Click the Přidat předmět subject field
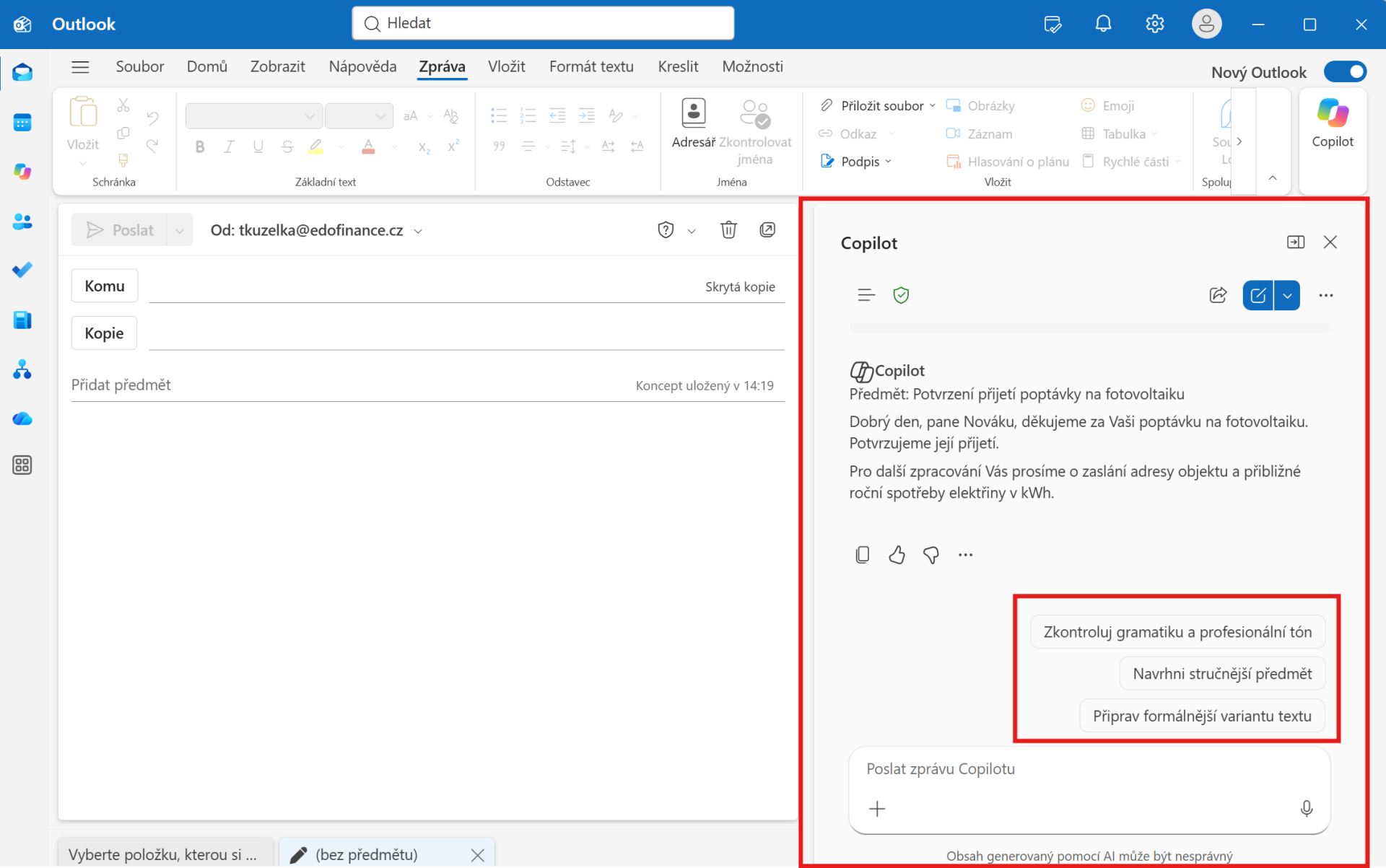Viewport: 1386px width, 868px height. coord(346,385)
